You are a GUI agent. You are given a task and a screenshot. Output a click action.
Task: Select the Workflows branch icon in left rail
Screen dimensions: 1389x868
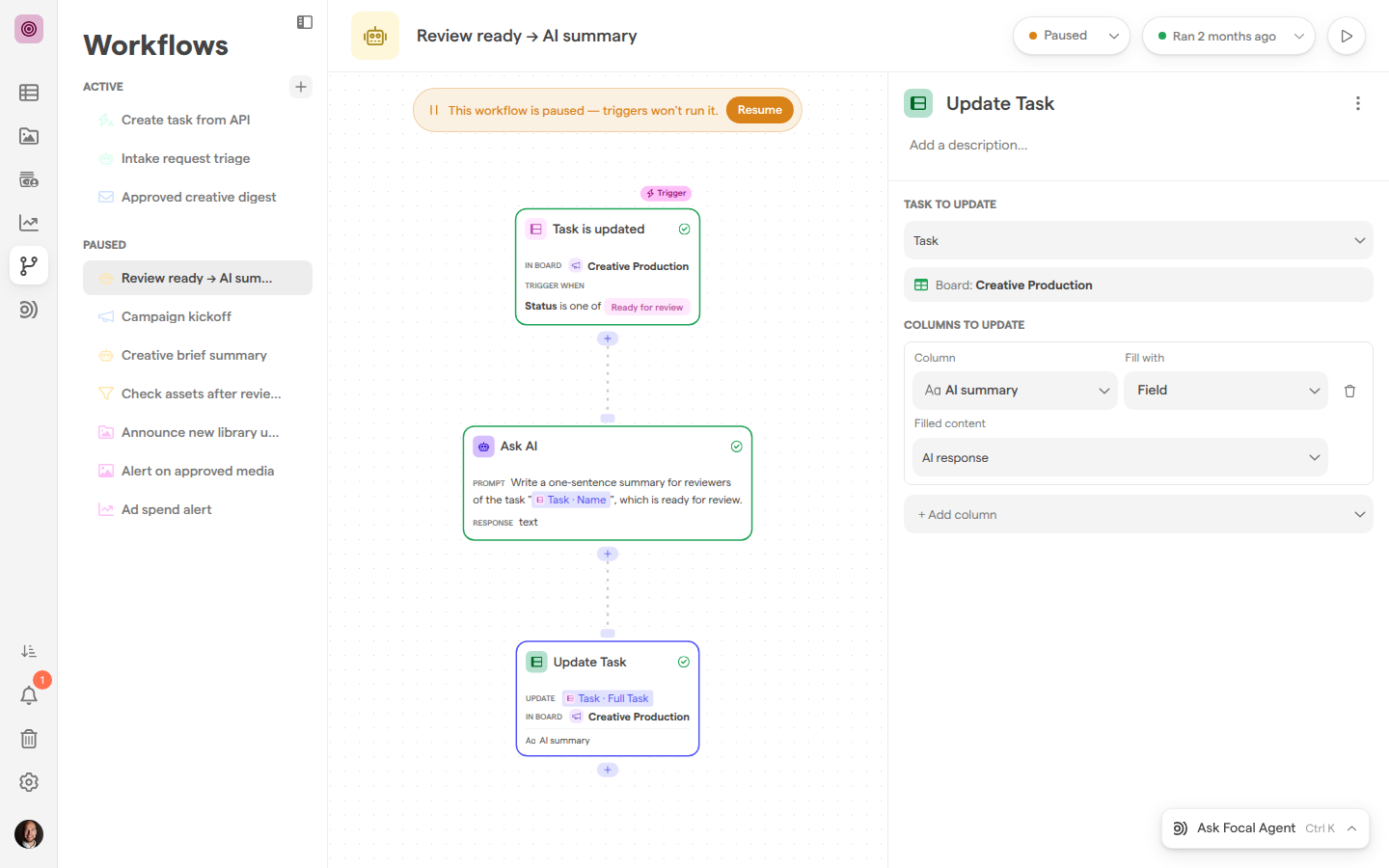point(29,265)
